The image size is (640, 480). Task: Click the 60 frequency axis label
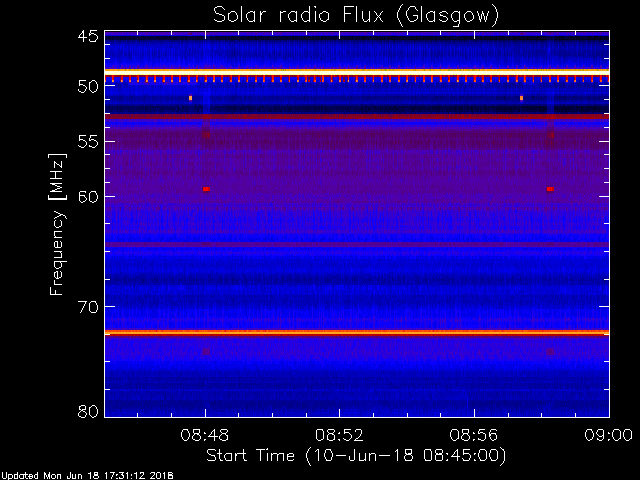[x=88, y=196]
